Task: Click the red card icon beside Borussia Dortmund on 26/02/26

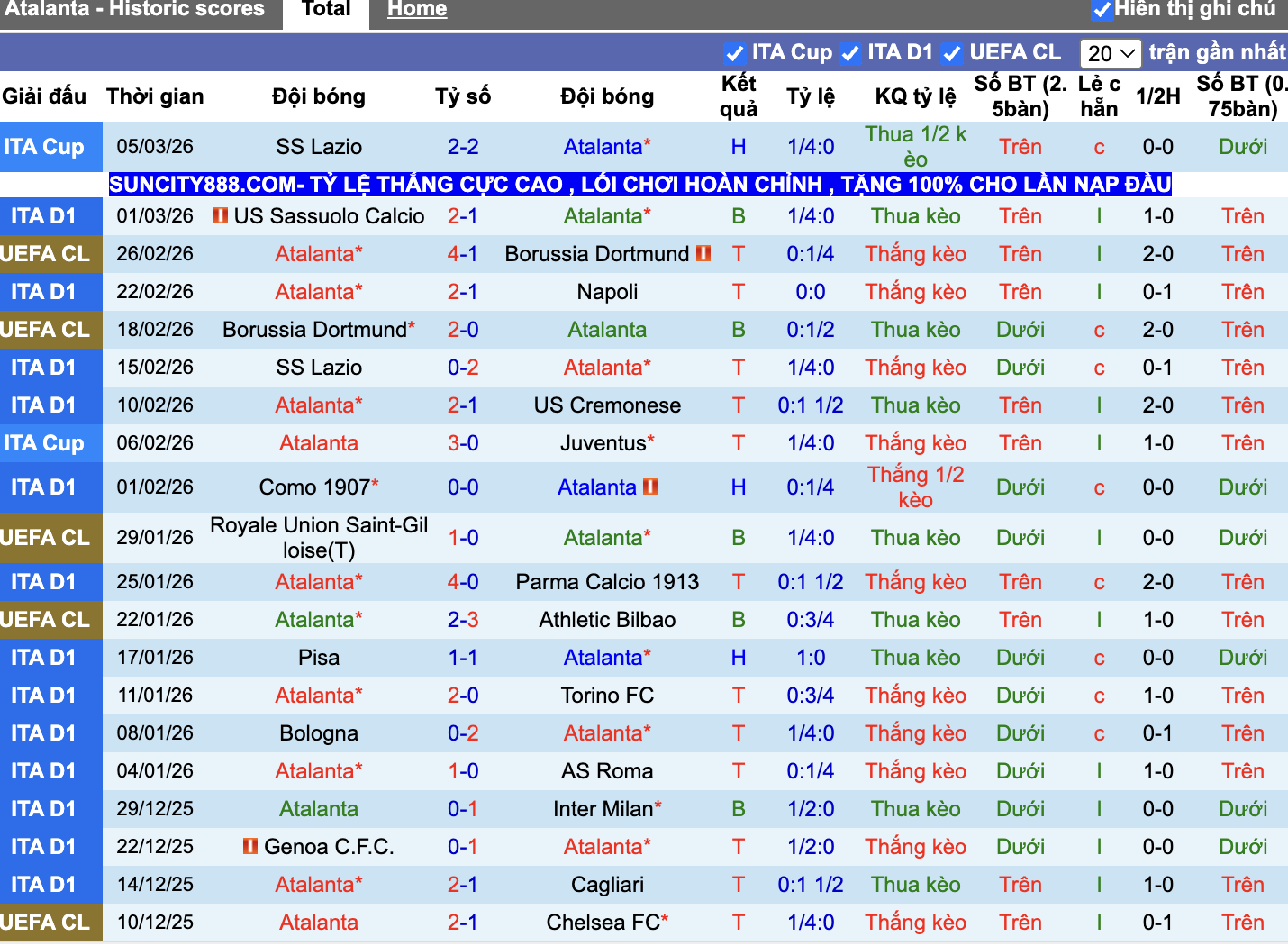Action: point(703,254)
